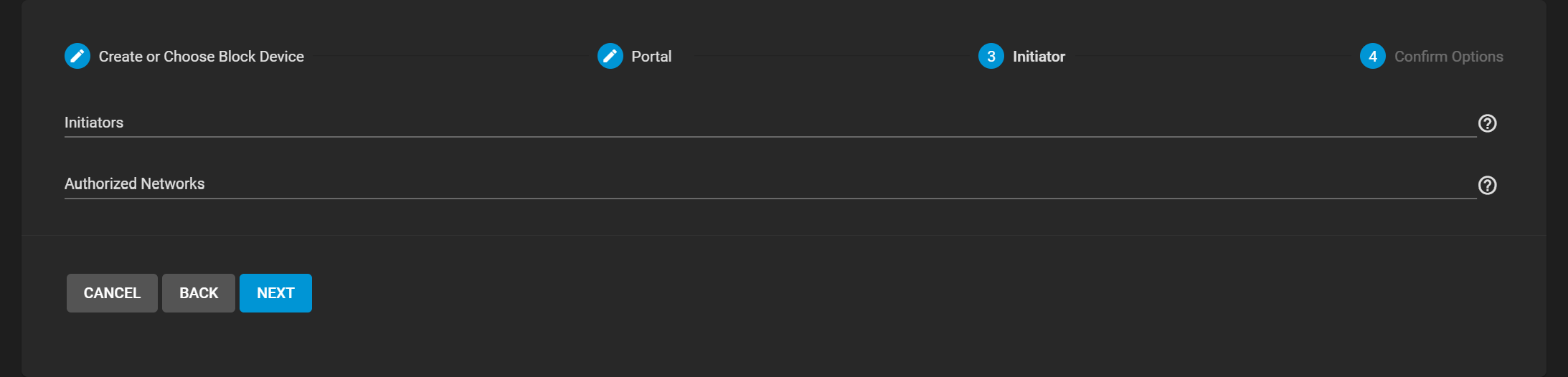Go back to the previous wizard step
The image size is (1568, 377).
click(x=199, y=293)
